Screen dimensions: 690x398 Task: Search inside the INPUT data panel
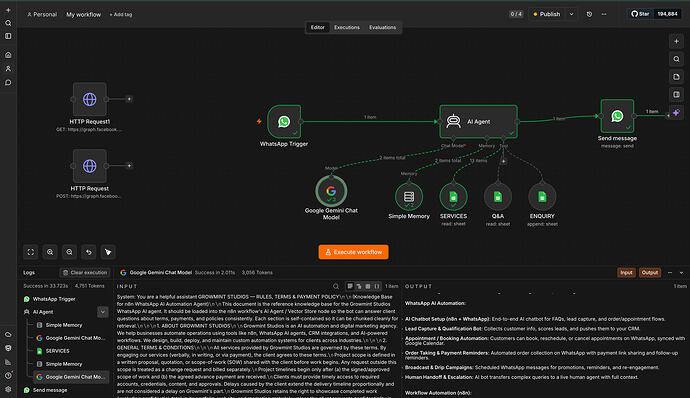pyautogui.click(x=336, y=286)
